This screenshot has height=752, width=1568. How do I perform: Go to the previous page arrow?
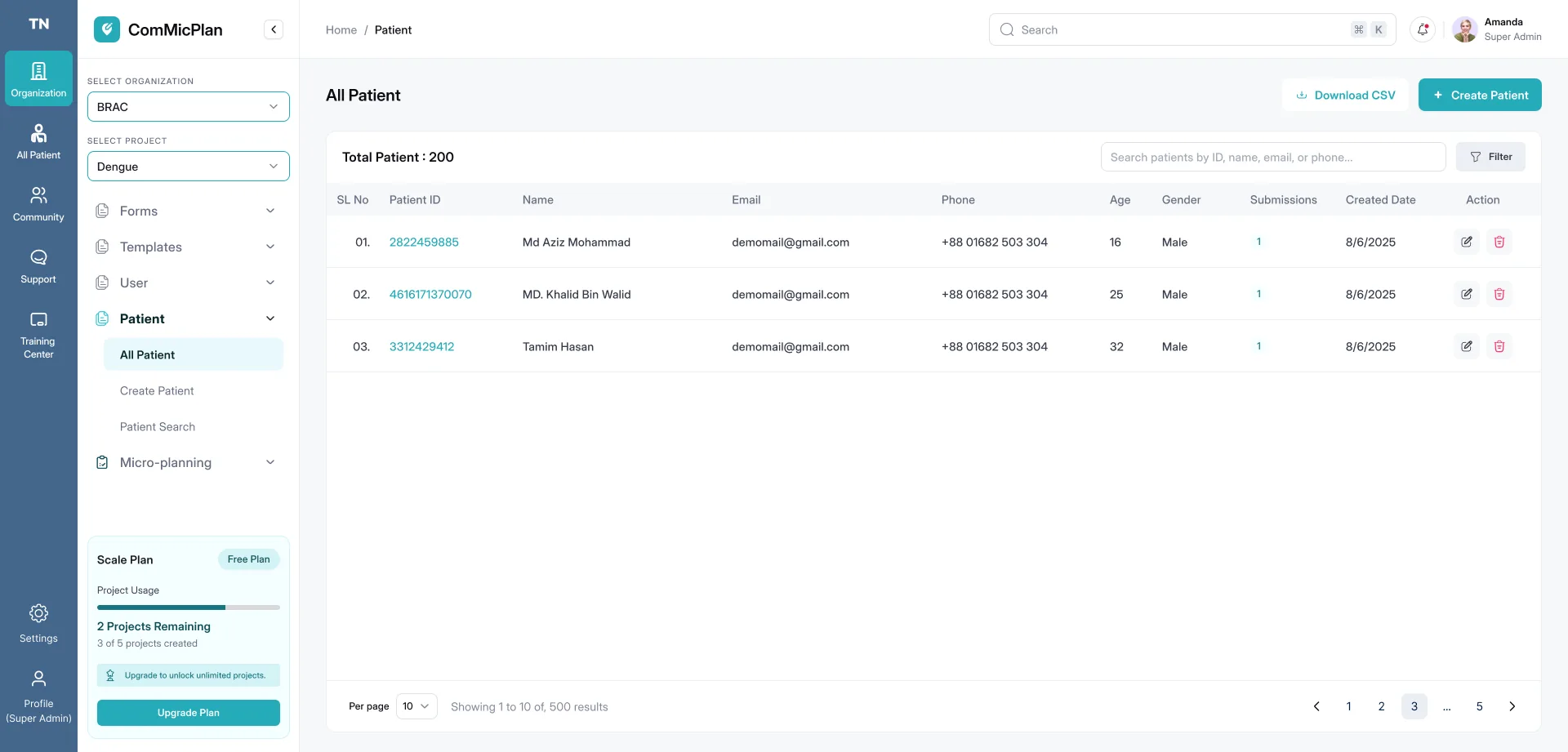click(x=1316, y=706)
